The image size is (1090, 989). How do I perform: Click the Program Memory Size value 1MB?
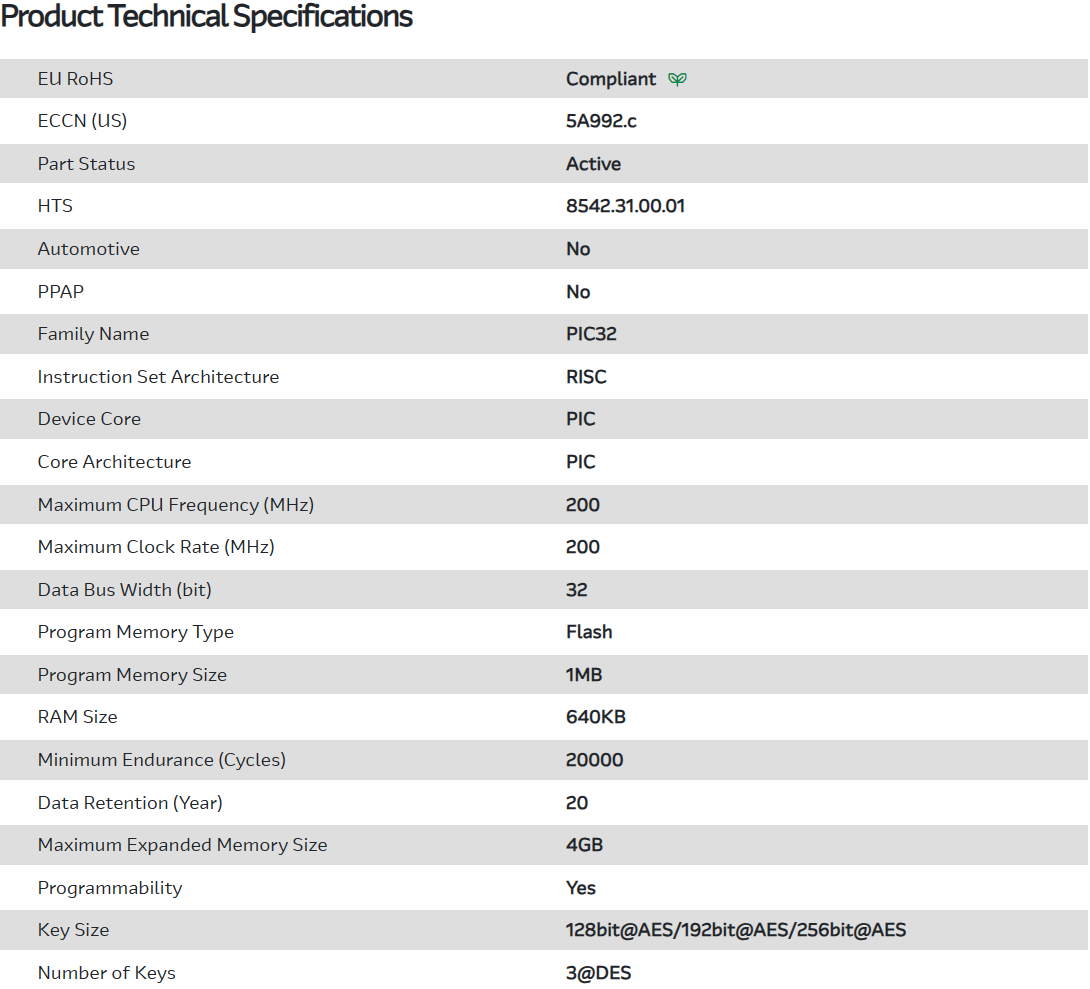(x=584, y=675)
